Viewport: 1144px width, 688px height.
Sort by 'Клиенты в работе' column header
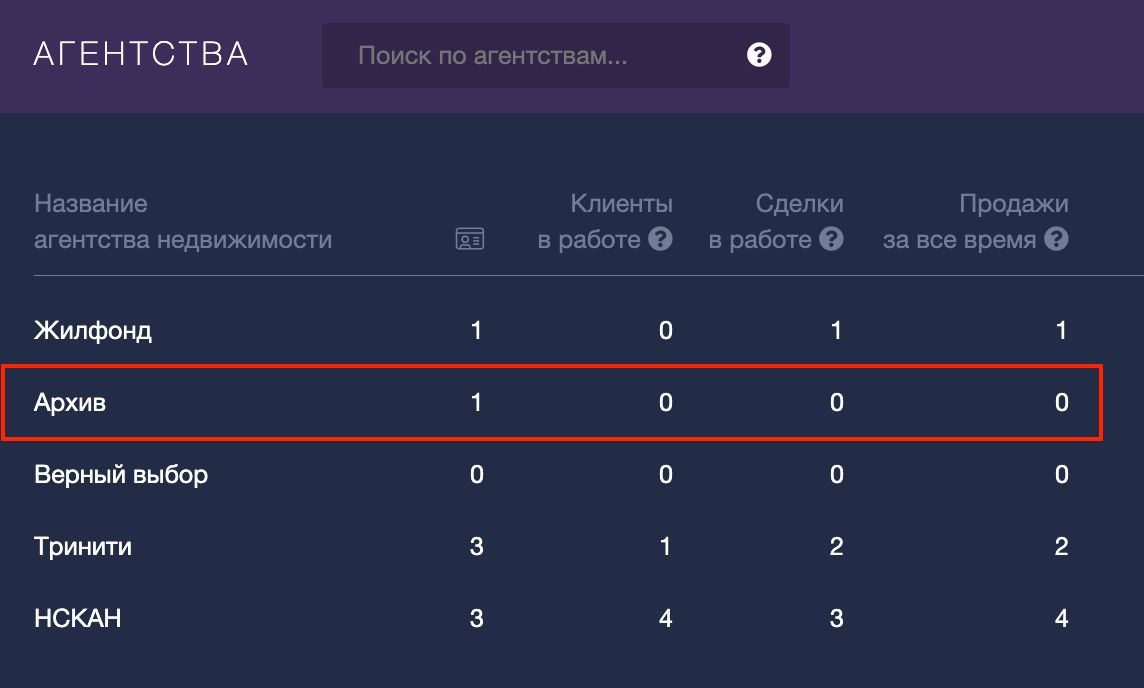point(604,222)
